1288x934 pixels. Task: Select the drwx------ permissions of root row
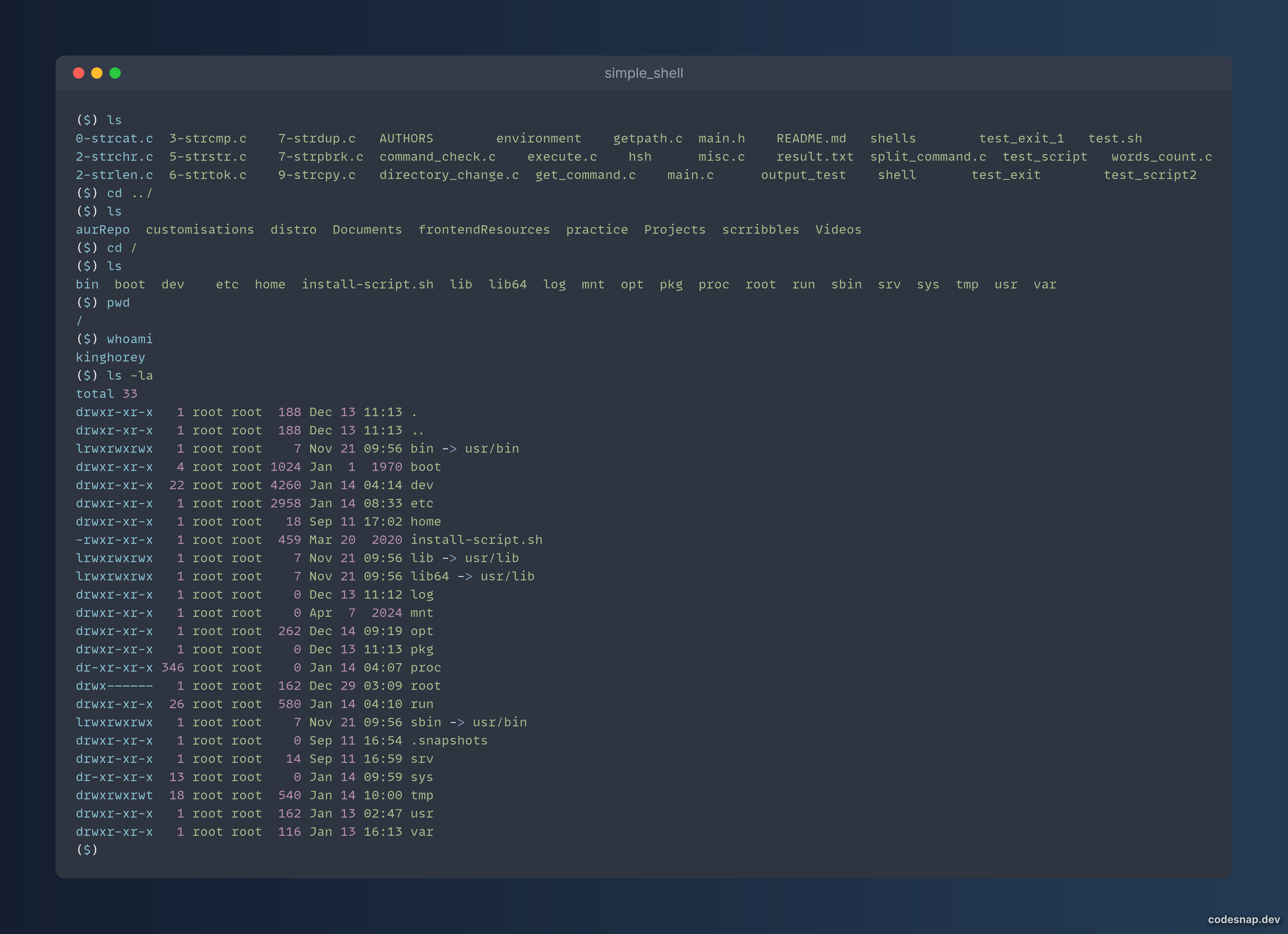click(114, 686)
